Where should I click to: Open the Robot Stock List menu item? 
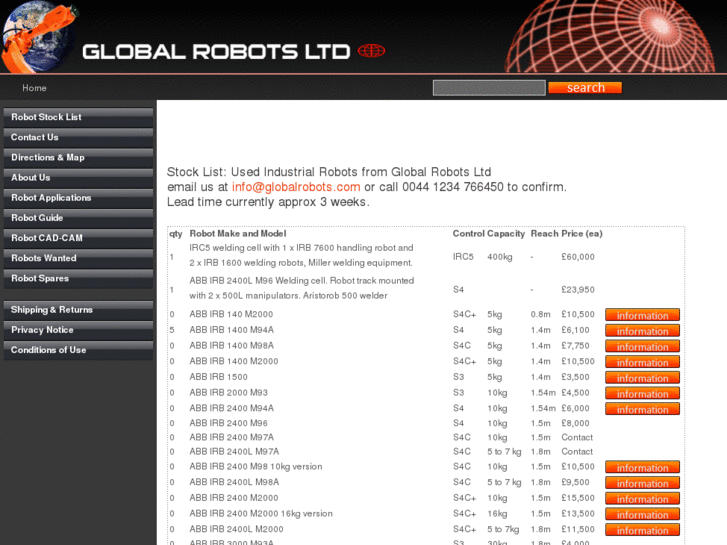[x=78, y=117]
